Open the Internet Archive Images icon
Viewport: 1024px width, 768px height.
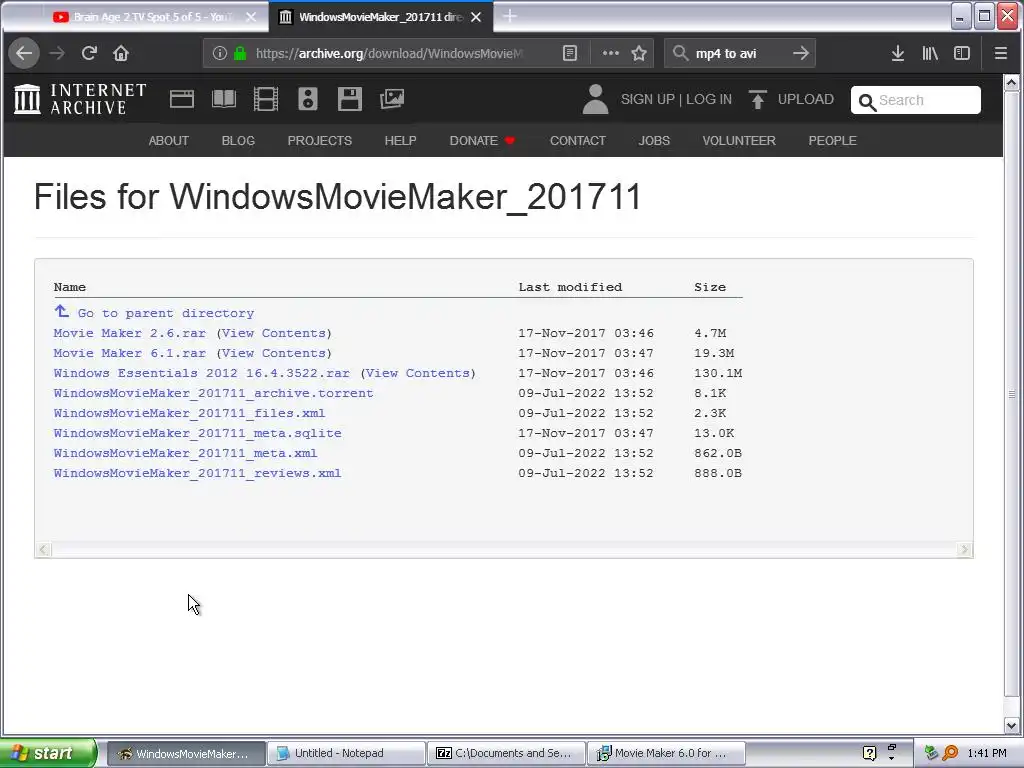pyautogui.click(x=392, y=99)
